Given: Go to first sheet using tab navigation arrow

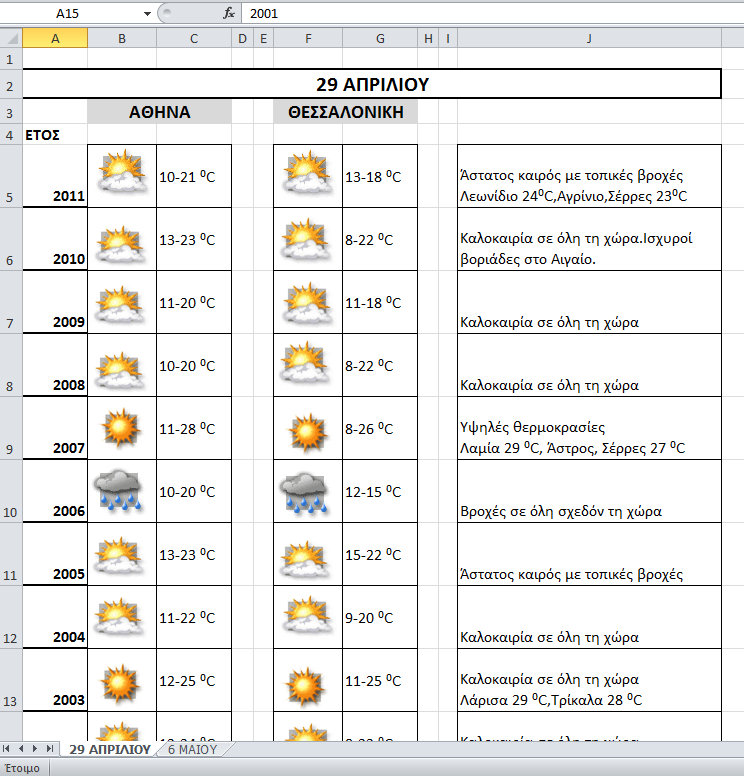Looking at the screenshot, I should tap(8, 748).
